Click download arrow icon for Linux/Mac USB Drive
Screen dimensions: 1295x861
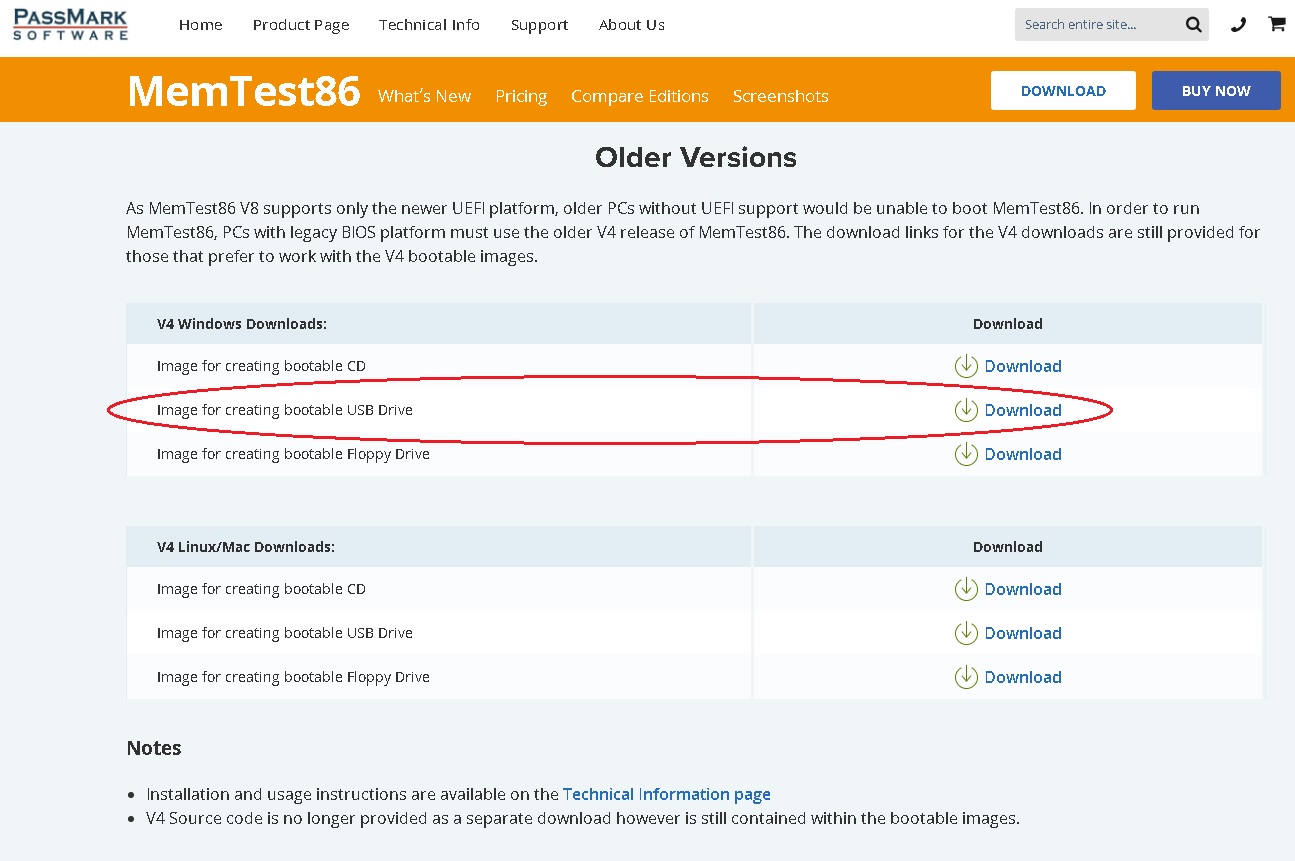pos(966,633)
